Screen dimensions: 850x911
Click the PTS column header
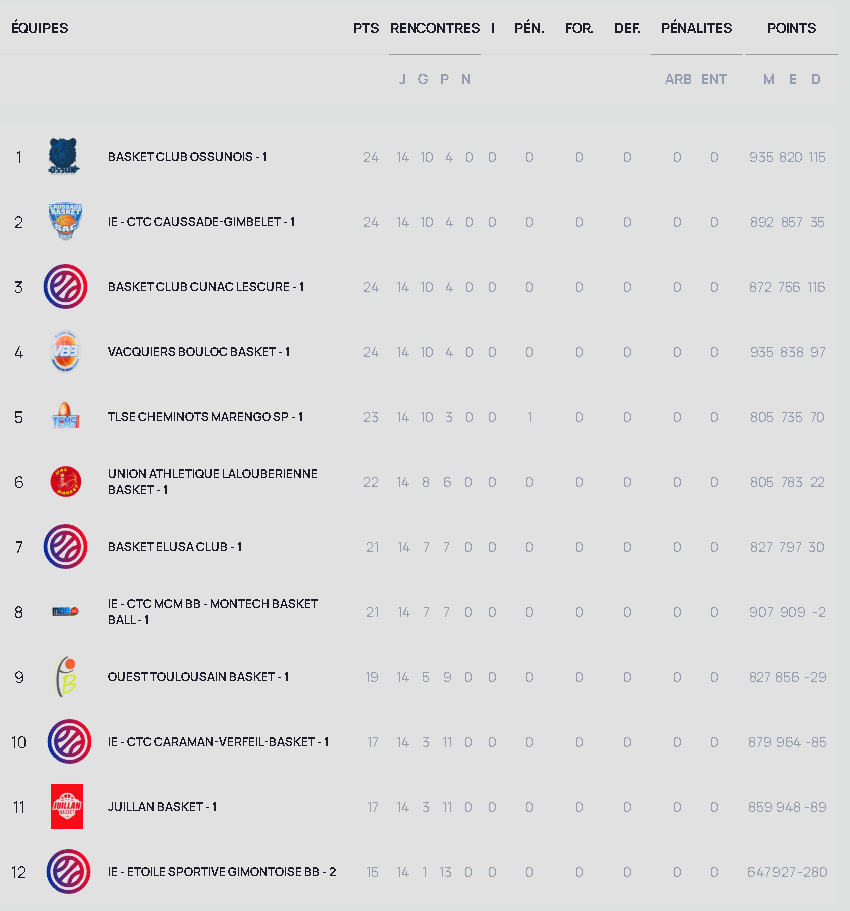click(x=366, y=28)
